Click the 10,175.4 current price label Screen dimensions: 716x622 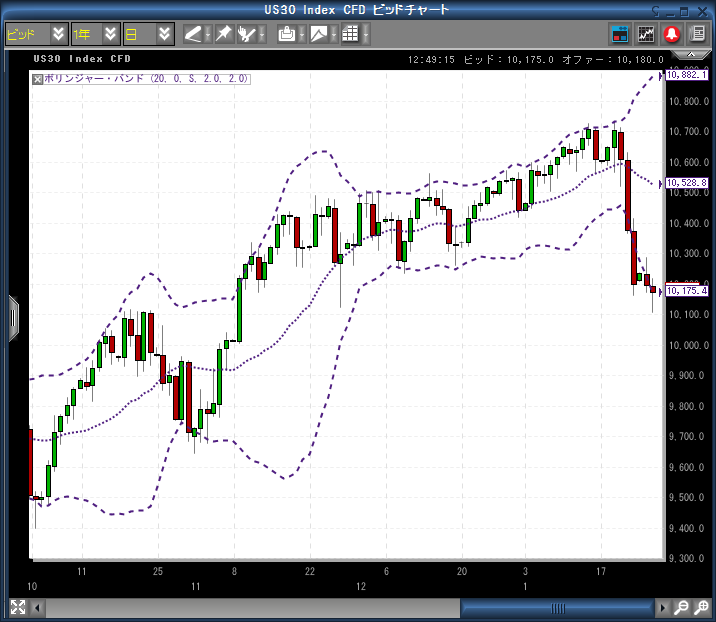coord(687,291)
